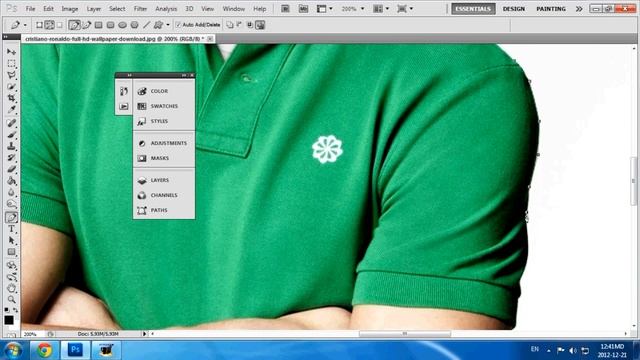This screenshot has height=360, width=640.
Task: Select the Rectangle shape tool in toolbox
Action: 11,251
